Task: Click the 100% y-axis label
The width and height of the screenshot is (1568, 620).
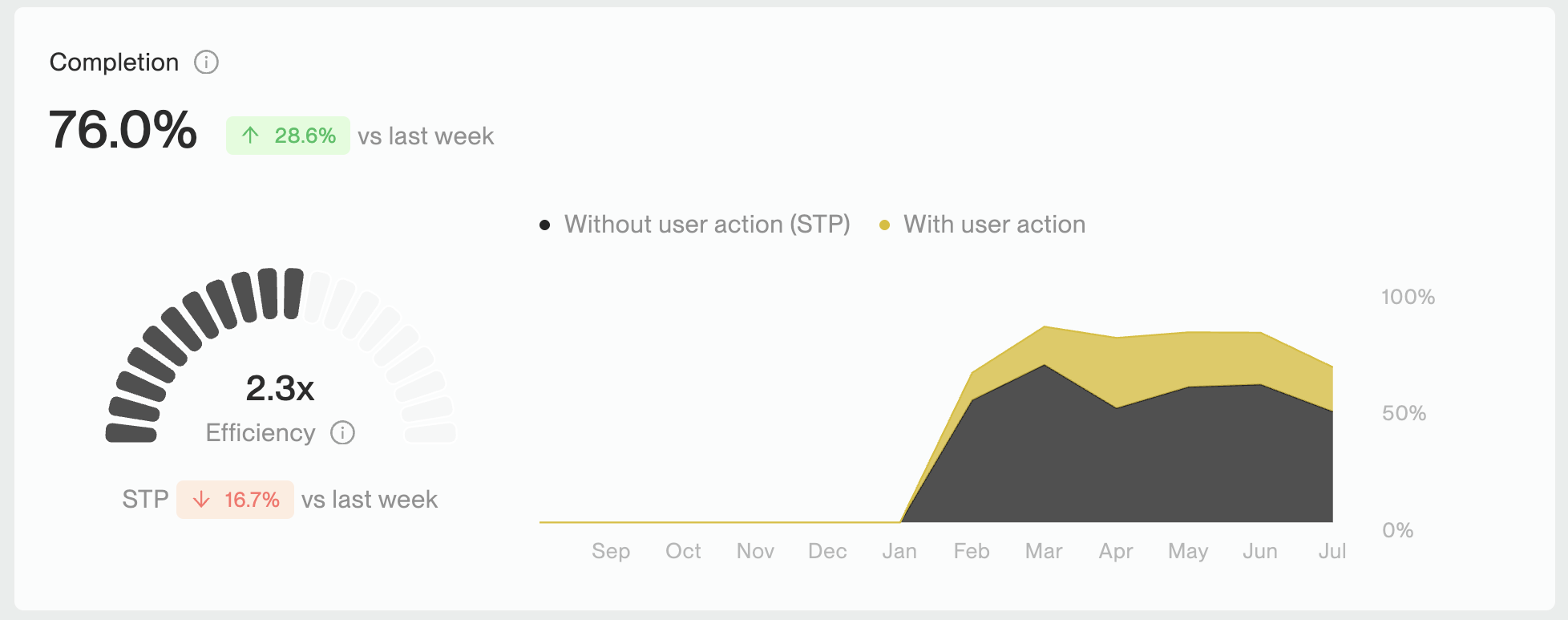Action: [1408, 297]
